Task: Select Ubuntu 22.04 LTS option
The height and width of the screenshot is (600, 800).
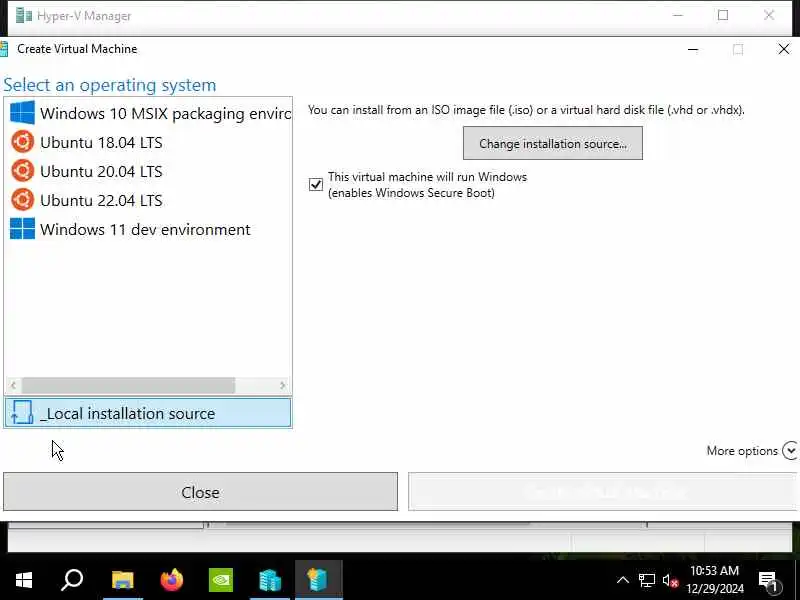Action: tap(148, 201)
